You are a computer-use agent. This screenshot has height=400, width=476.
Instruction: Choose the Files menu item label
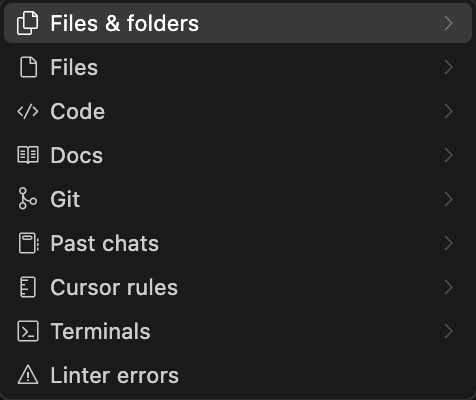pos(74,67)
